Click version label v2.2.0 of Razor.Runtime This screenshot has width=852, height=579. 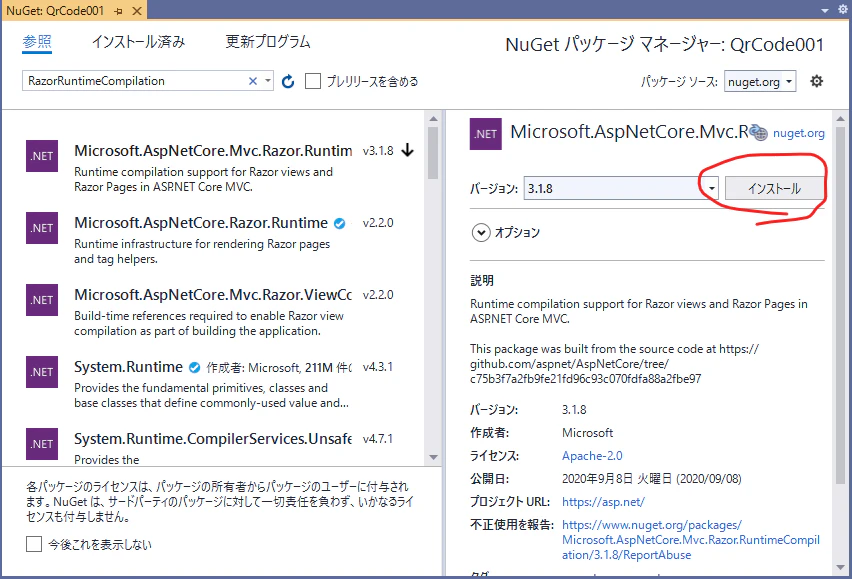click(378, 223)
